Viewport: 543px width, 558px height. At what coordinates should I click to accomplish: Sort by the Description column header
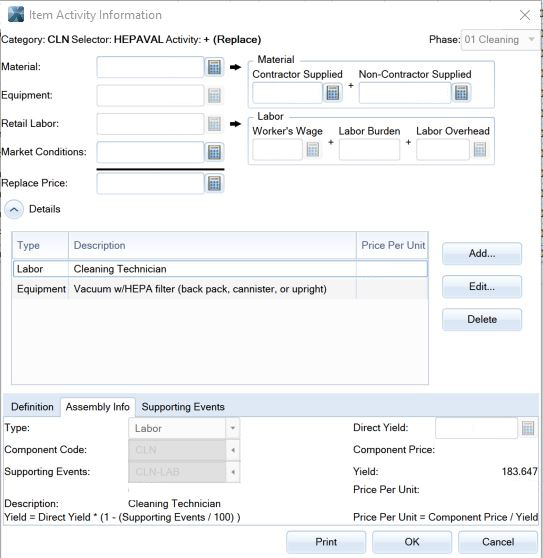212,246
